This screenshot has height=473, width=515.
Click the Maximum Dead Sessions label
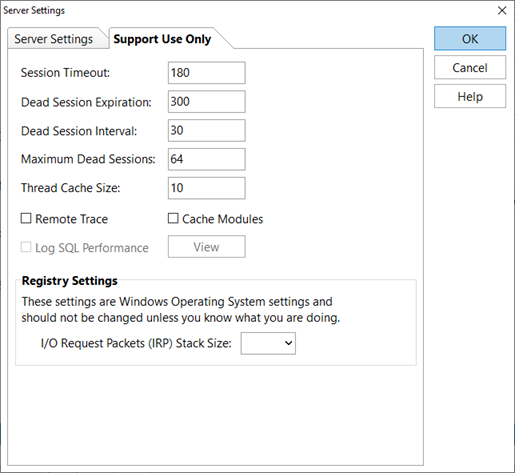88,159
